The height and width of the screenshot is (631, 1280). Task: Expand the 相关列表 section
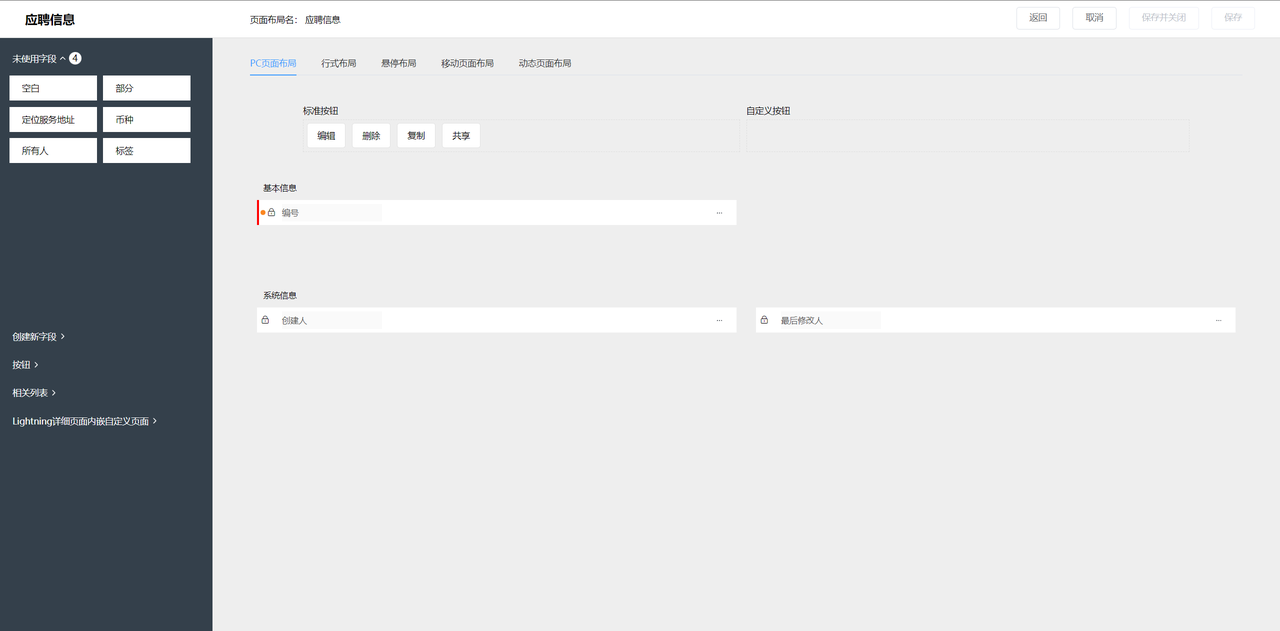[35, 393]
